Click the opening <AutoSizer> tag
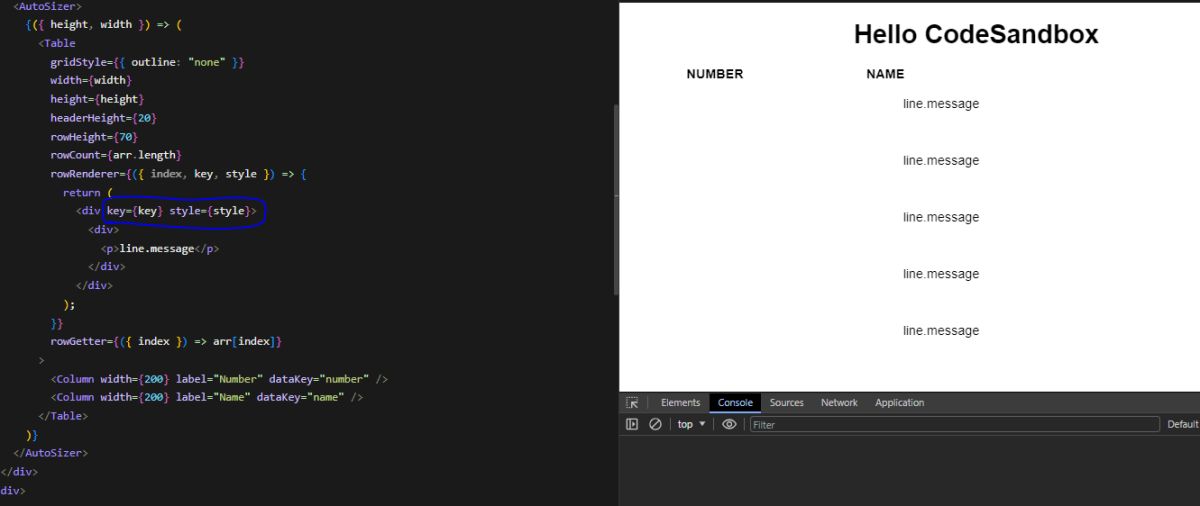This screenshot has width=1200, height=506. tap(47, 6)
